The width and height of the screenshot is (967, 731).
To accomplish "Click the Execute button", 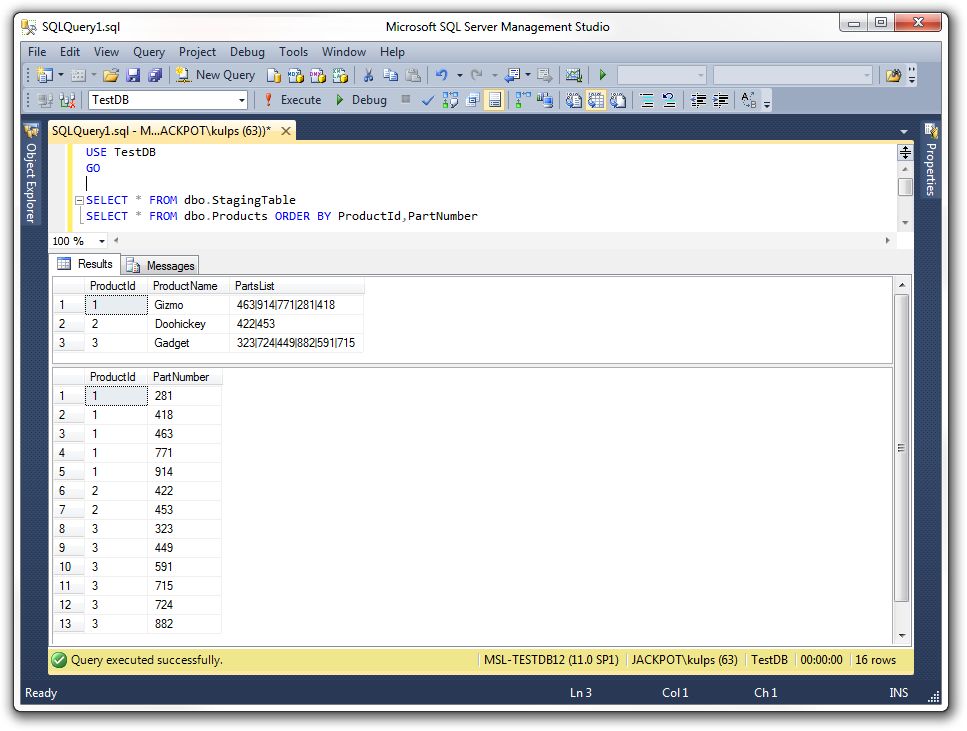I will coord(291,100).
